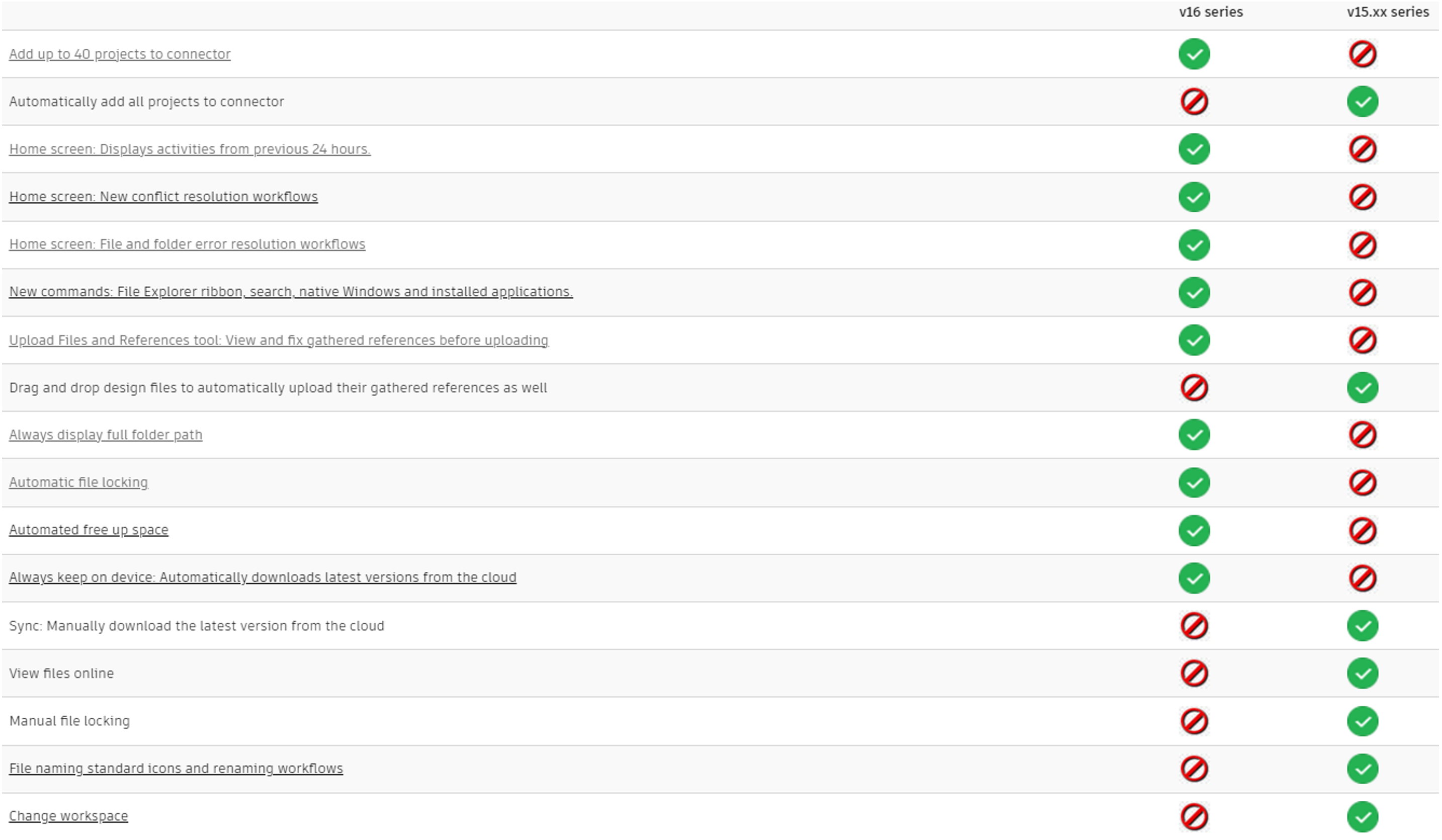Open 'File naming standard icons and renaming workflows' link
Screen dimensions: 1442x840
(176, 768)
